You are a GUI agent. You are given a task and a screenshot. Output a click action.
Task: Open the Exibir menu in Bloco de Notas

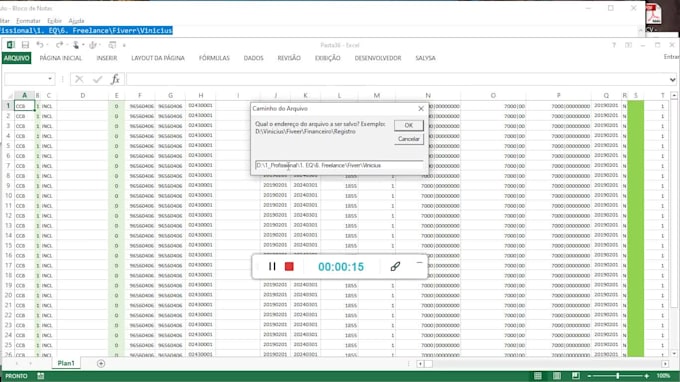54,21
